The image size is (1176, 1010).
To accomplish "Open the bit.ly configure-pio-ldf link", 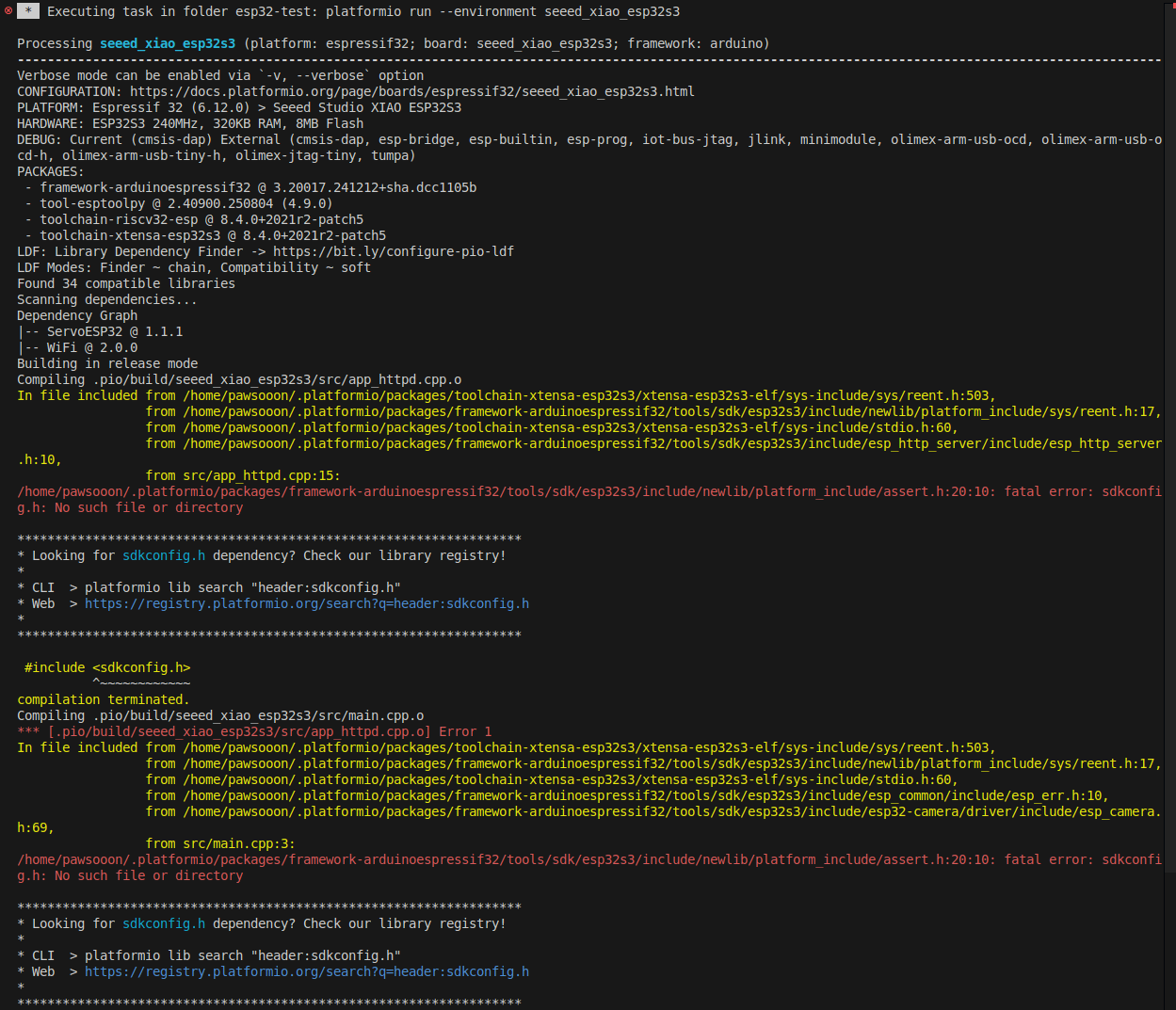I will (x=393, y=251).
